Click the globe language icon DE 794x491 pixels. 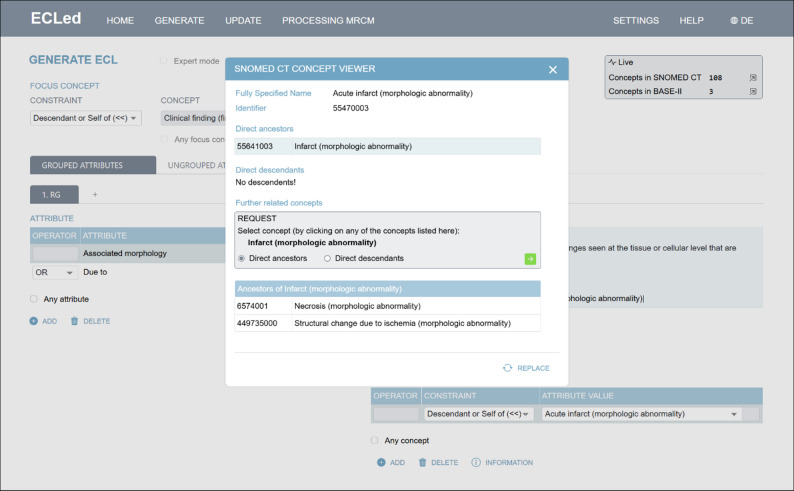click(733, 21)
